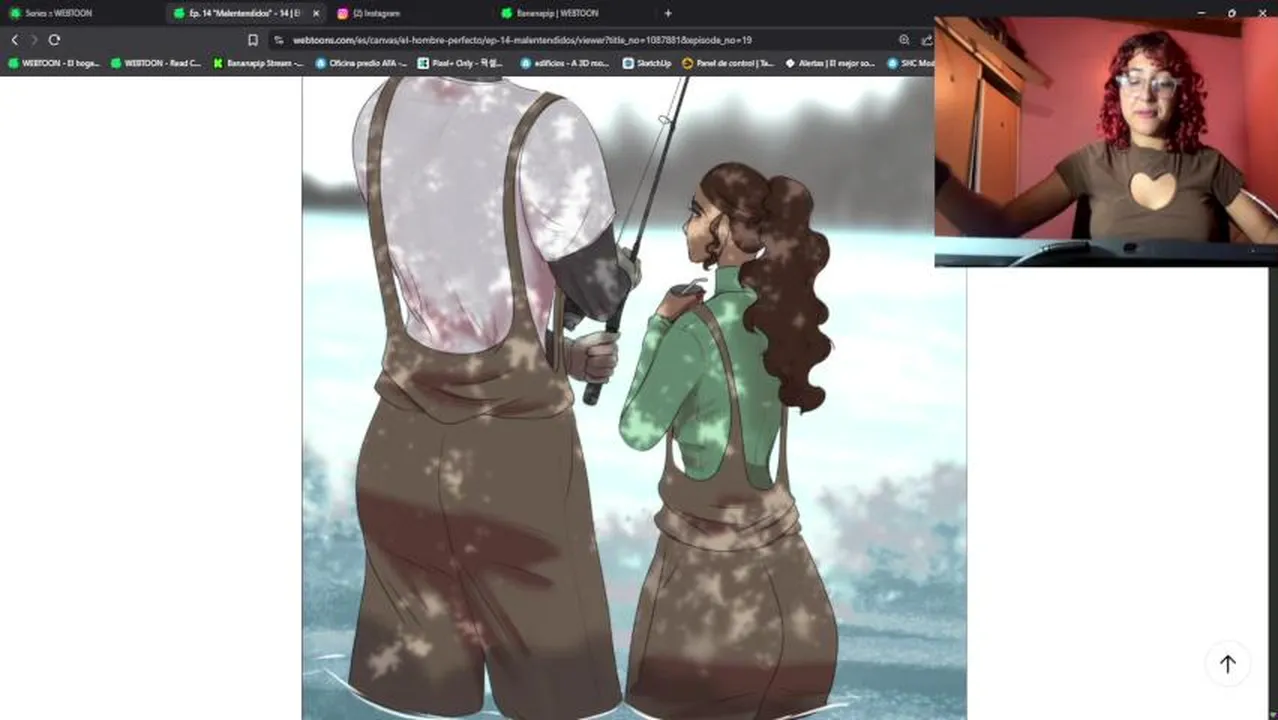
Task: Open Oficina predio AFA bookmark
Action: coord(361,63)
